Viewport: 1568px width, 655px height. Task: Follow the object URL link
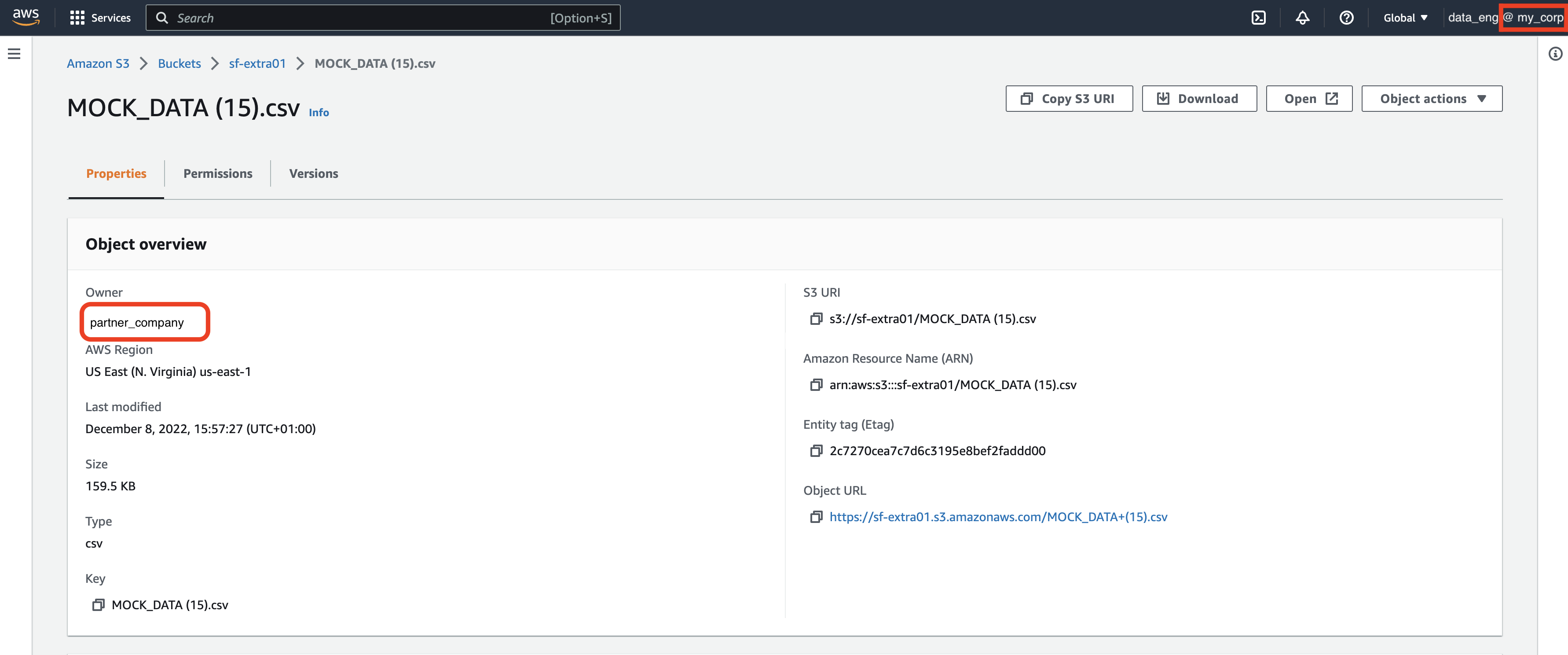click(x=998, y=517)
